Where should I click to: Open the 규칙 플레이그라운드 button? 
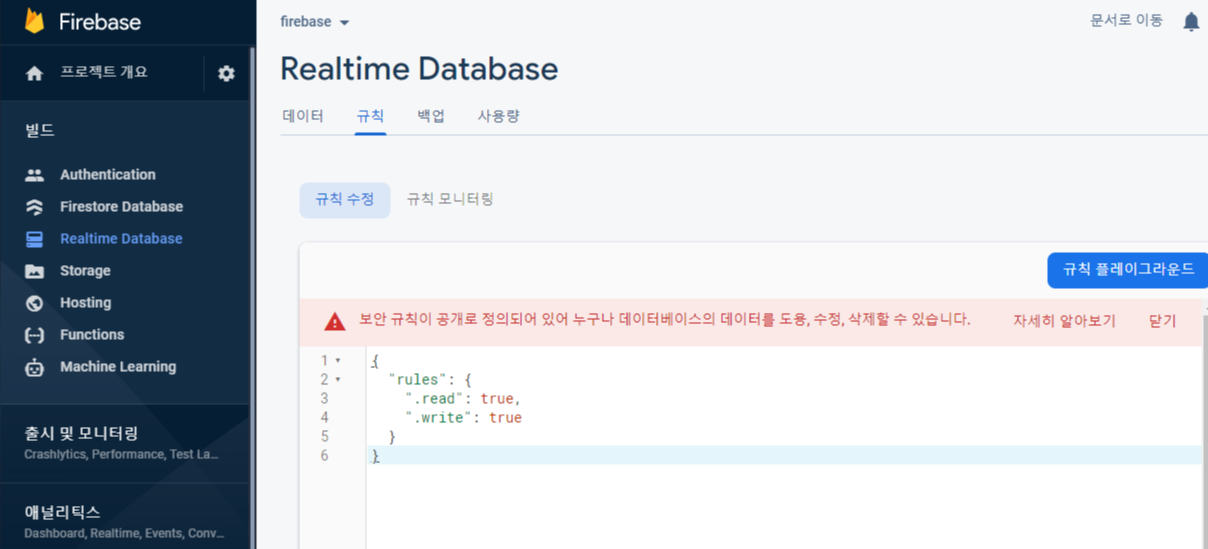[1128, 270]
